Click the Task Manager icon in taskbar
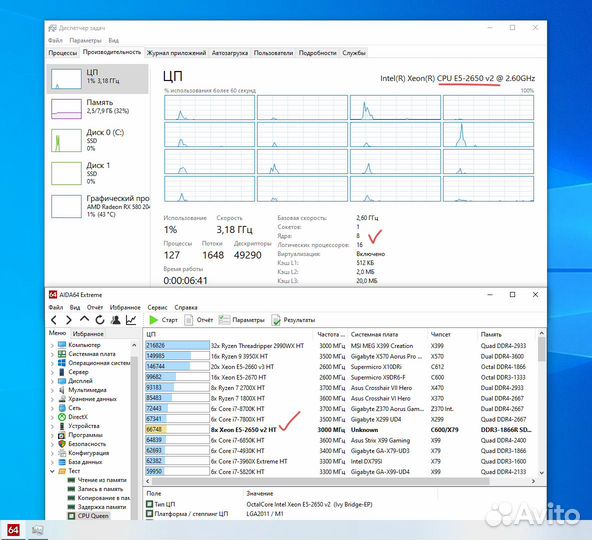The height and width of the screenshot is (540, 592). click(x=37, y=530)
